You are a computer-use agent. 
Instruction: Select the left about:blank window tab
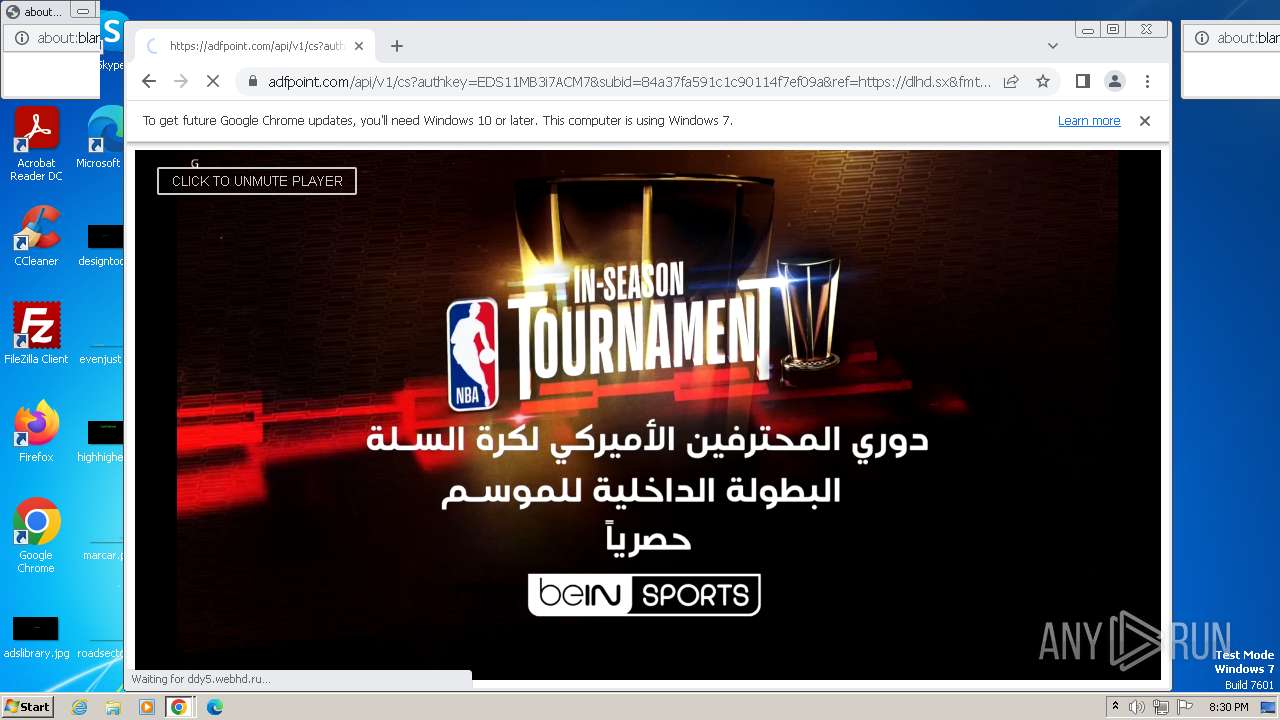pos(34,12)
